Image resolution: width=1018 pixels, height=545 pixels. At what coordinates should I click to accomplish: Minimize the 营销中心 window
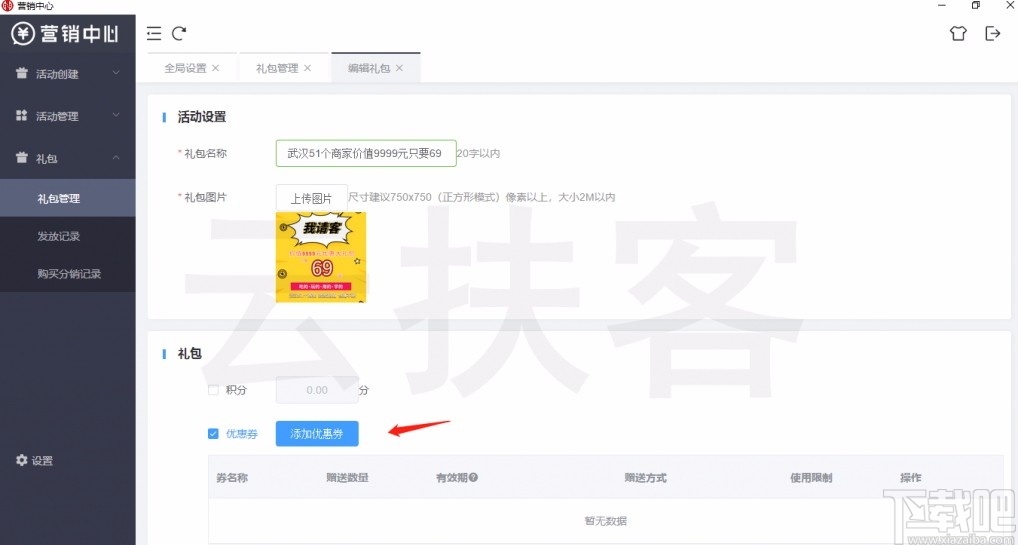point(943,5)
